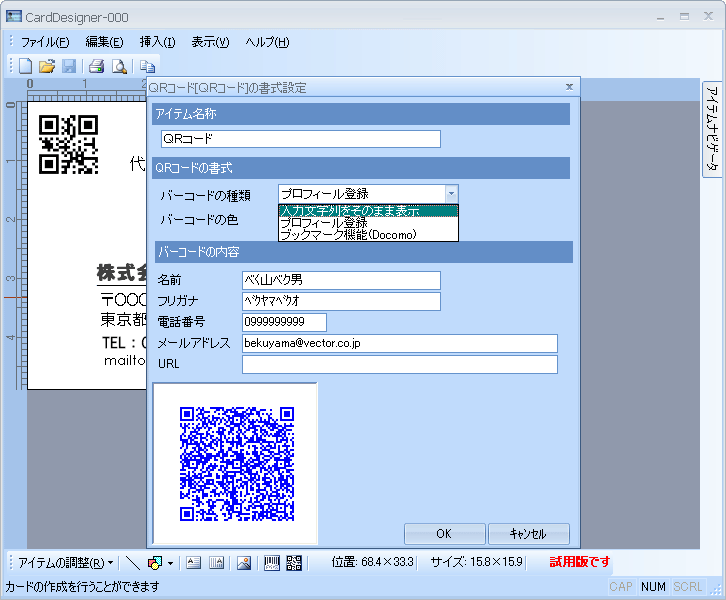This screenshot has height=600, width=726.
Task: Click the empty URL input field
Action: pos(400,364)
